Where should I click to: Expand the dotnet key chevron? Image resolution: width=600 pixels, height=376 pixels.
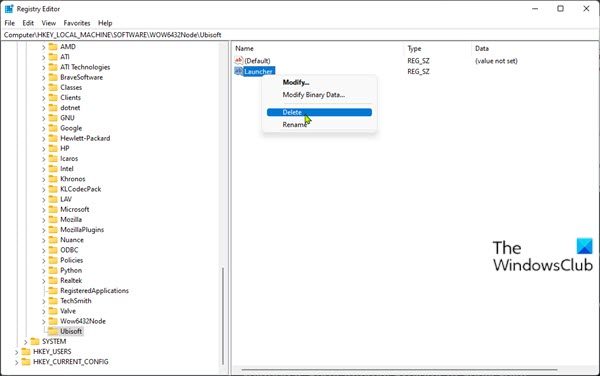pos(43,108)
